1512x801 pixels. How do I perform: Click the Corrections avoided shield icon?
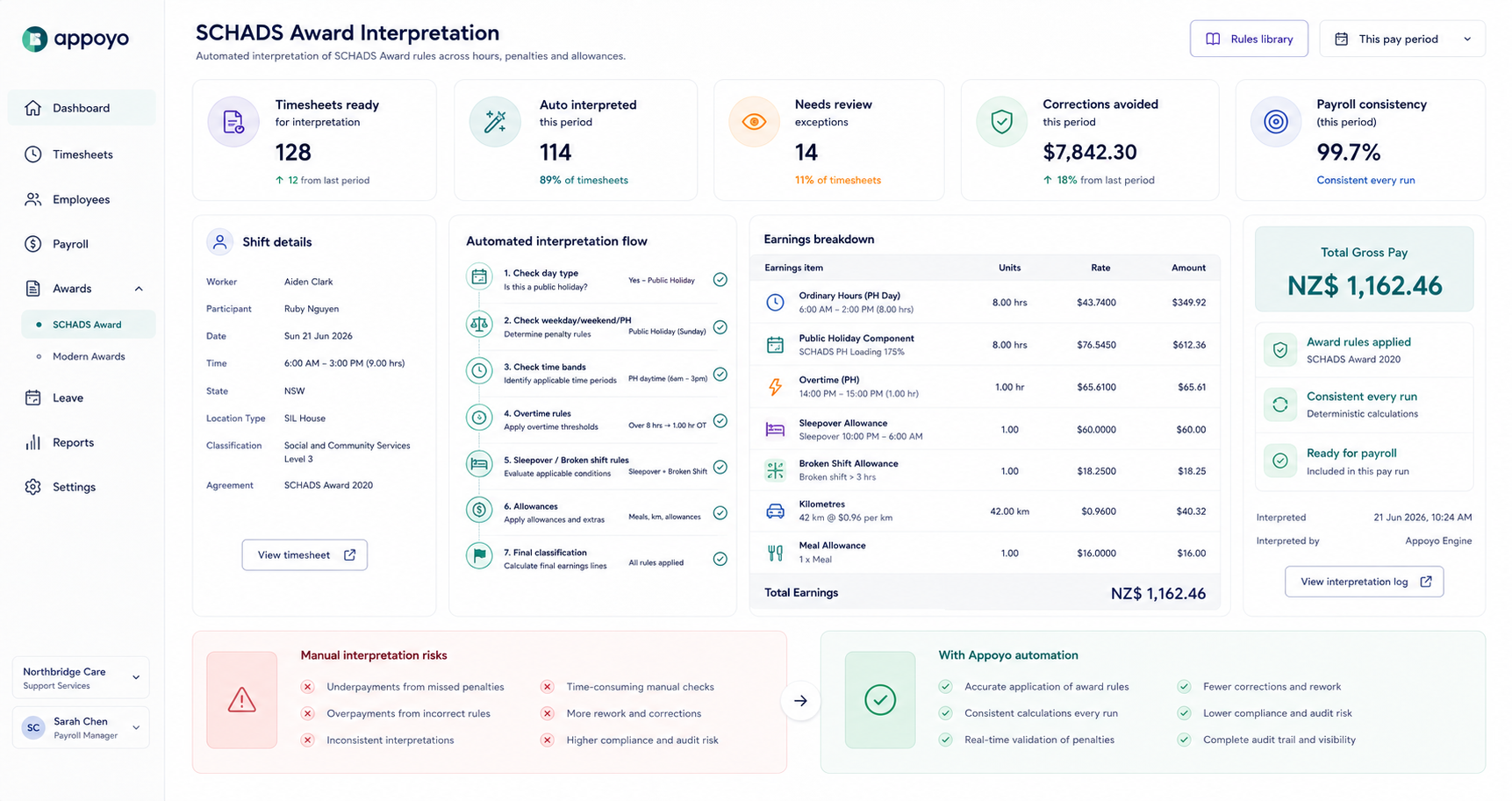(x=1001, y=122)
